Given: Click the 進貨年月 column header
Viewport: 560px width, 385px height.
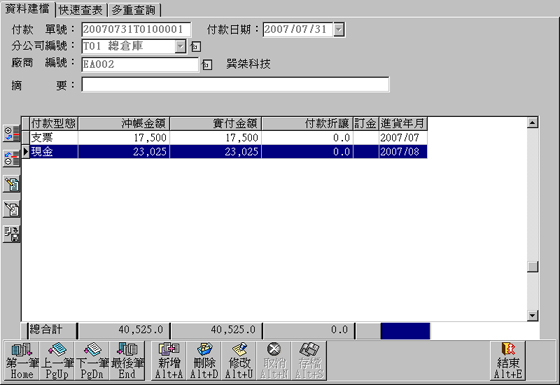Looking at the screenshot, I should (x=403, y=124).
